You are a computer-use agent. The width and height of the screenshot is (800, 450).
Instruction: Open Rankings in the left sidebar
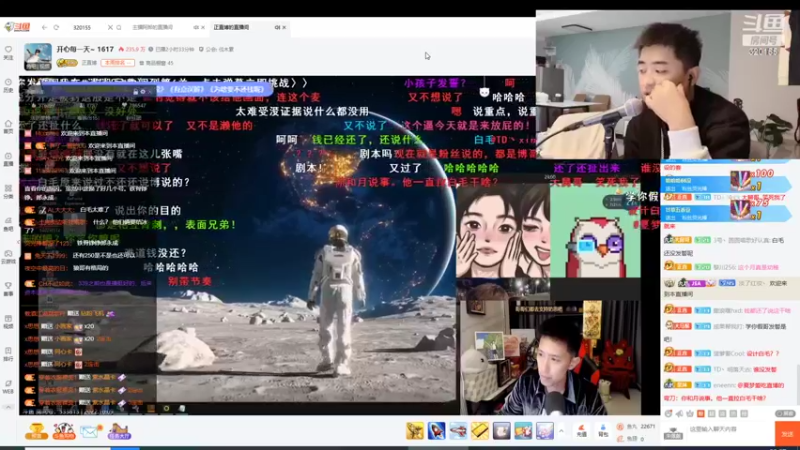[x=8, y=354]
